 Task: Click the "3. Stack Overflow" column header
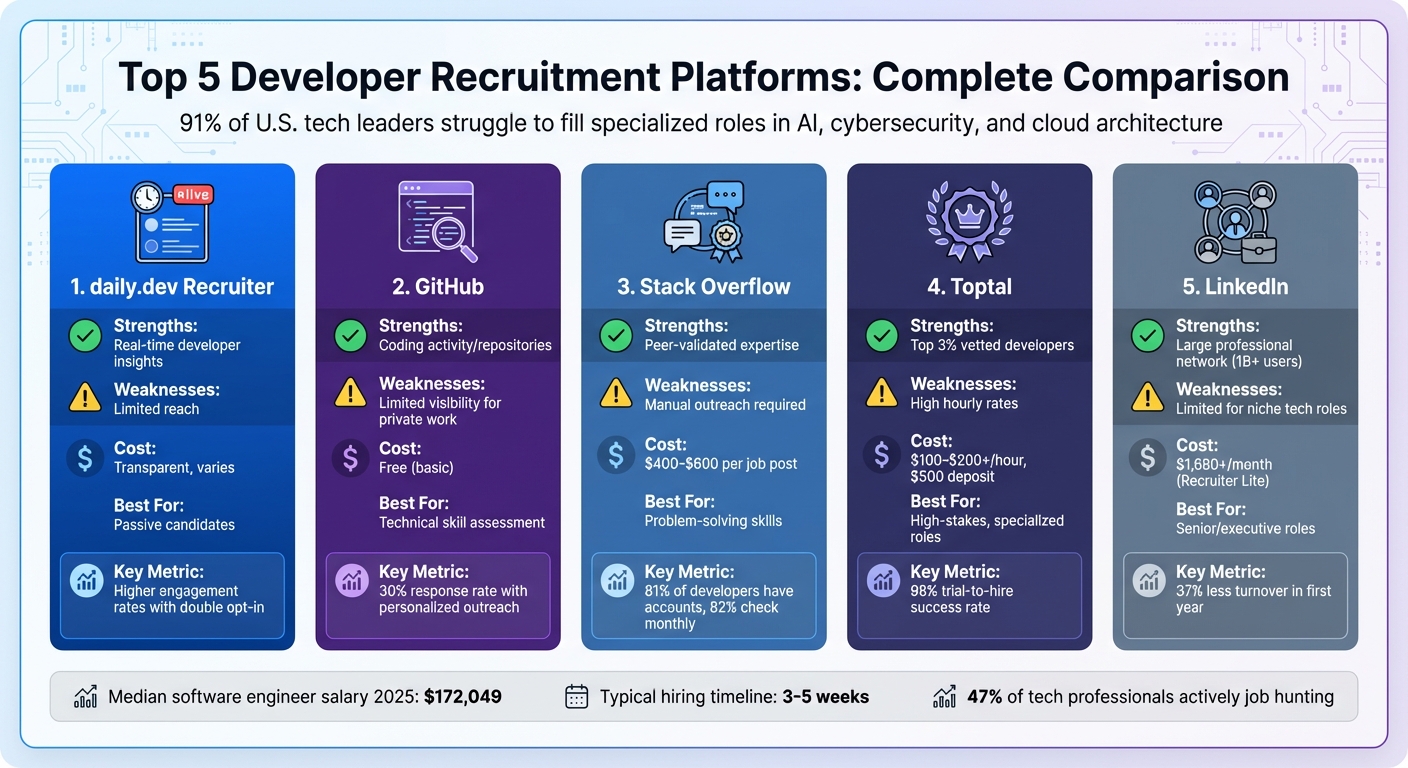coord(703,286)
